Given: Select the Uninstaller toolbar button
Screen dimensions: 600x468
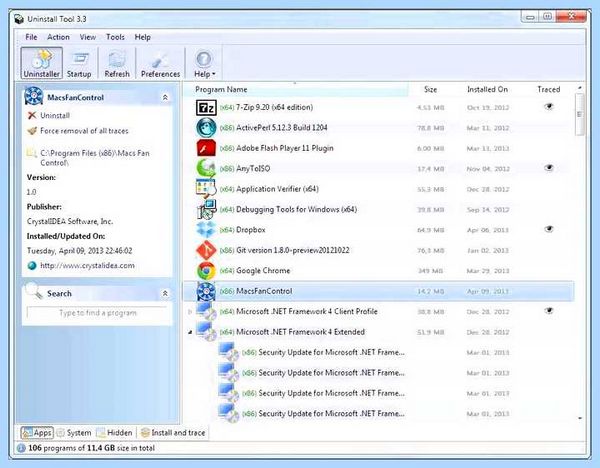Looking at the screenshot, I should coord(41,63).
